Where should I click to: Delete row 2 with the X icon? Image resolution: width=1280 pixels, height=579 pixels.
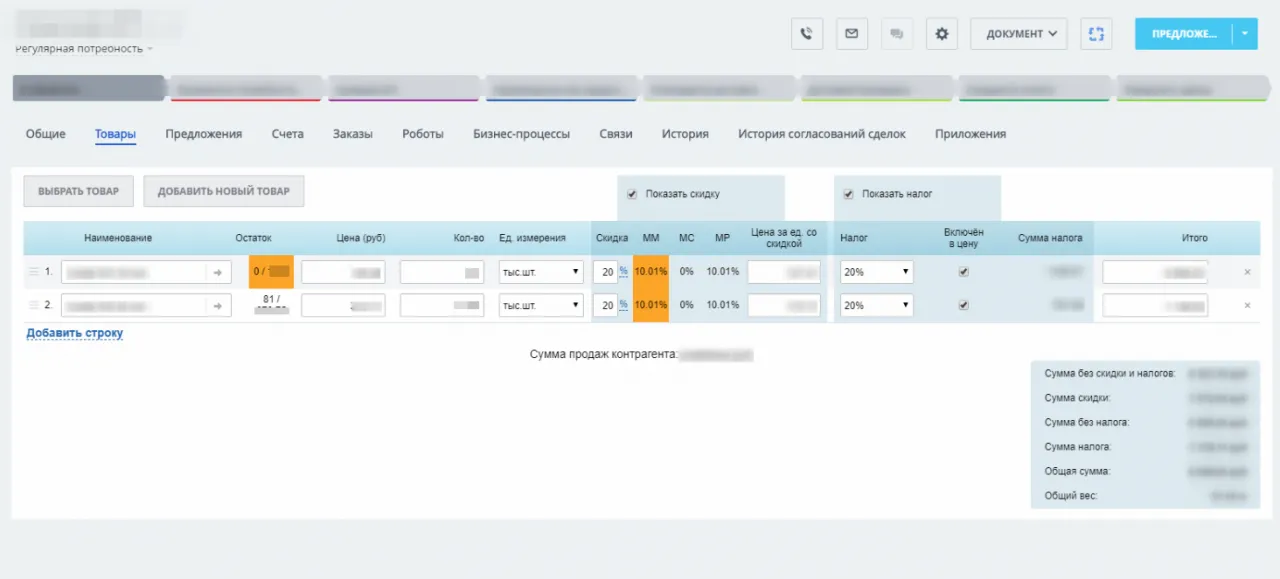click(x=1246, y=305)
